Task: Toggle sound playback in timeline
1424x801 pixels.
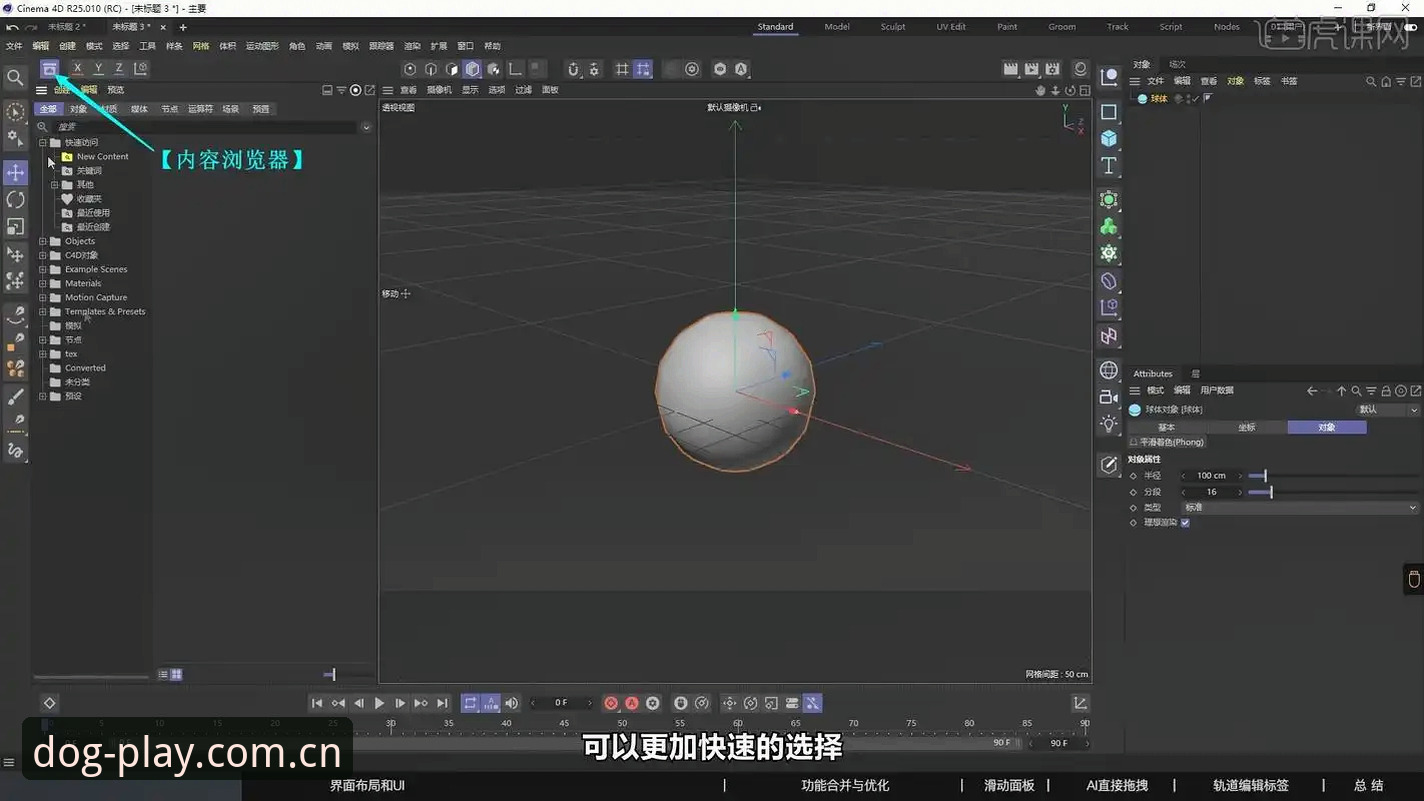Action: click(512, 703)
